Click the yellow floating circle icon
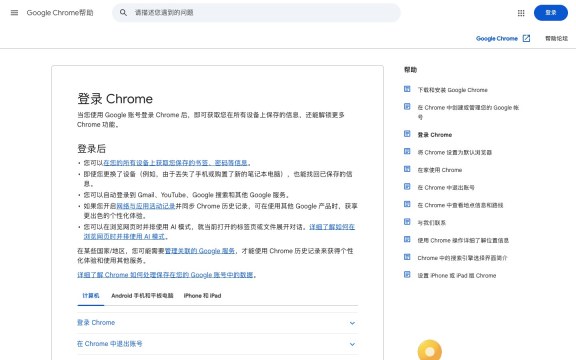The width and height of the screenshot is (576, 360). [x=429, y=351]
